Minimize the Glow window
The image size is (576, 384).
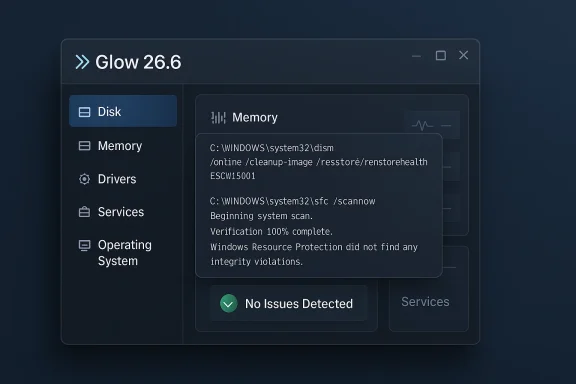tap(416, 56)
